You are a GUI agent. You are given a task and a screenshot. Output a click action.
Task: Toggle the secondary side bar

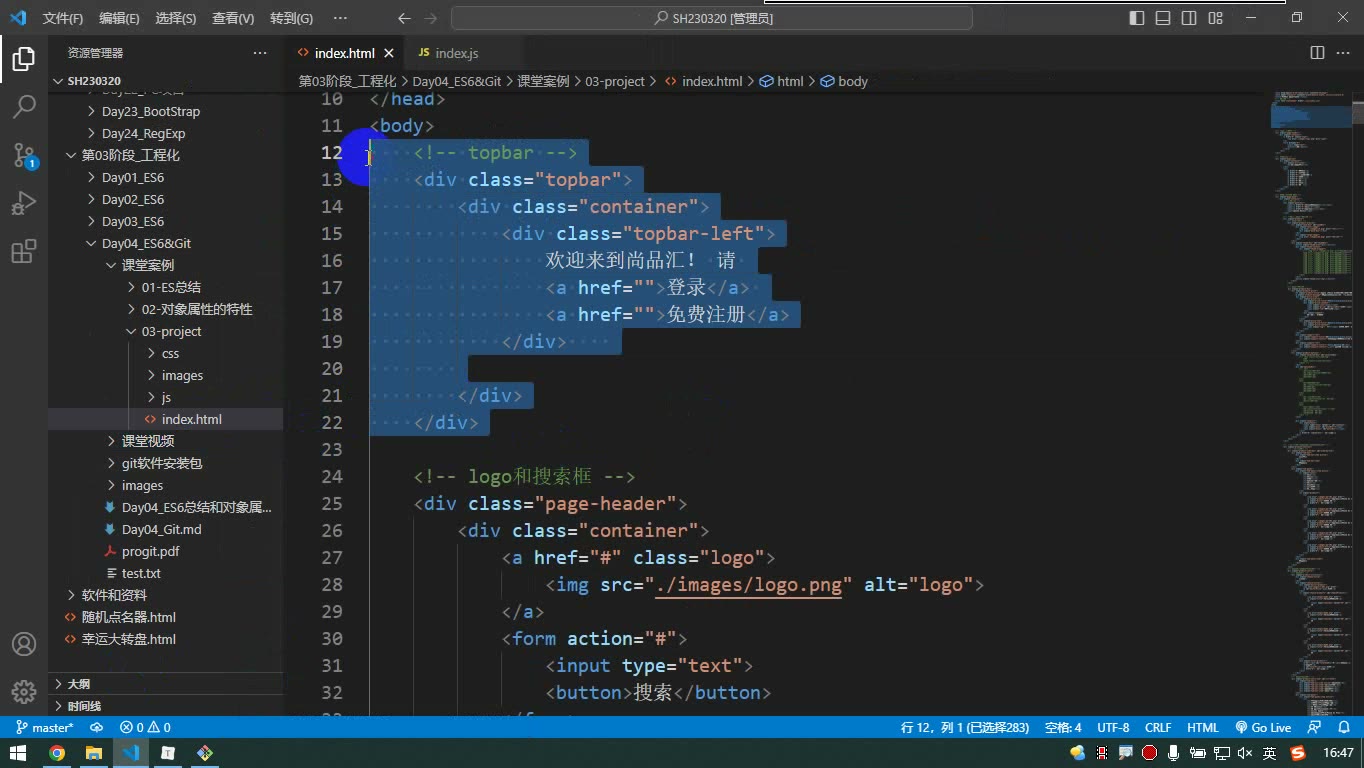(1189, 18)
